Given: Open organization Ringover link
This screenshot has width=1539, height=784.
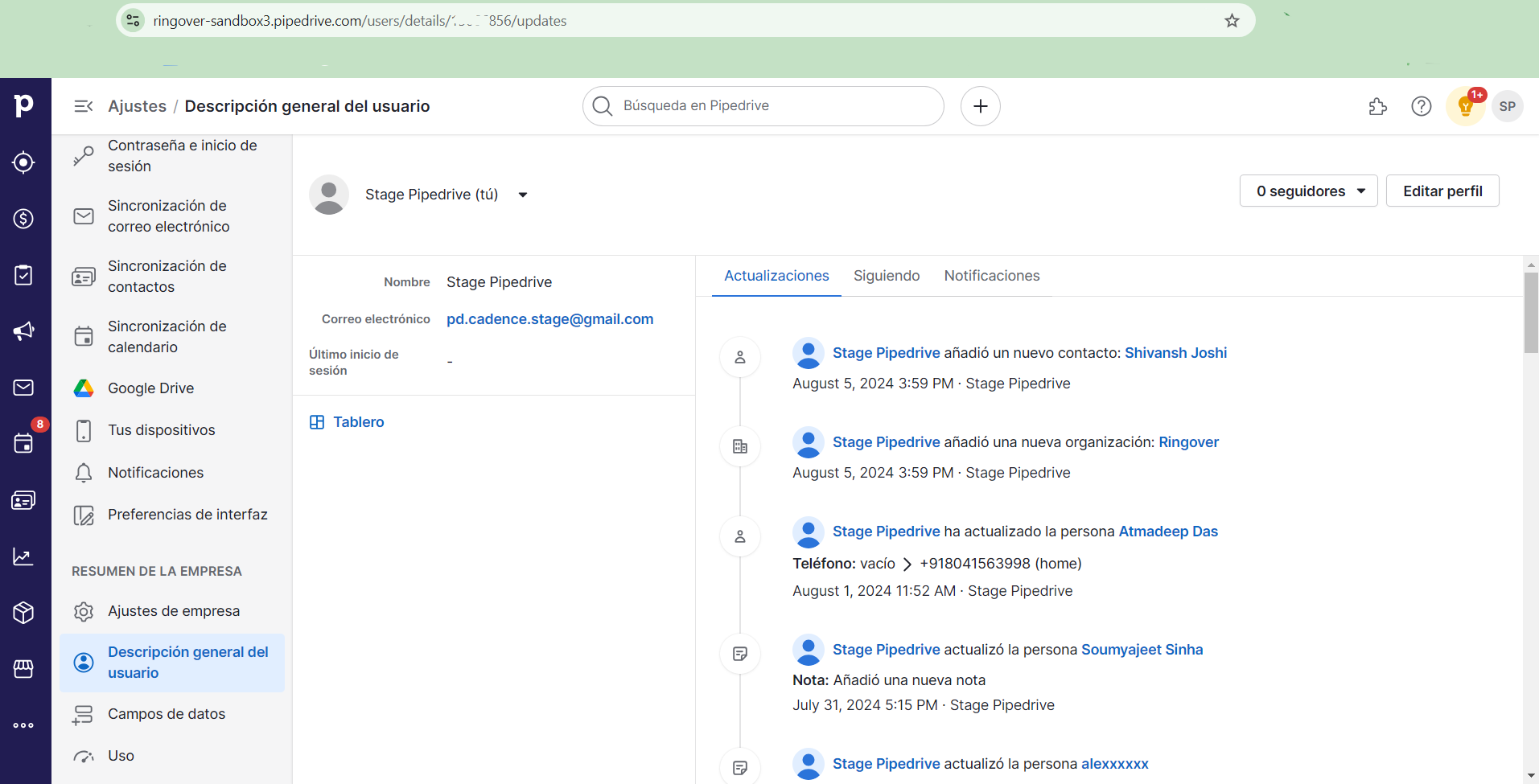Looking at the screenshot, I should tap(1188, 442).
